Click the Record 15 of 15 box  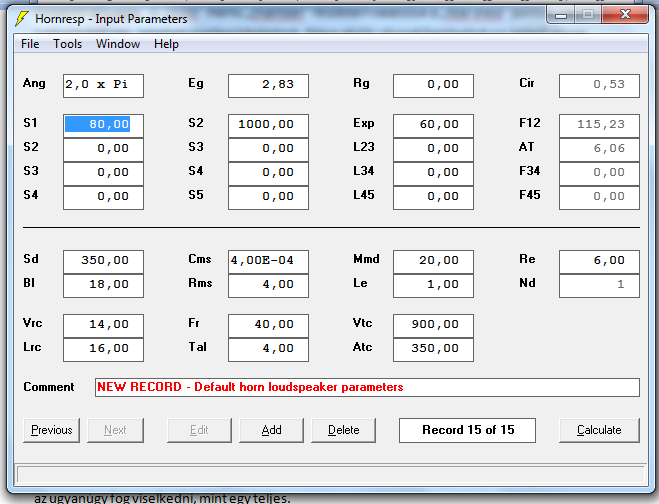coord(467,430)
